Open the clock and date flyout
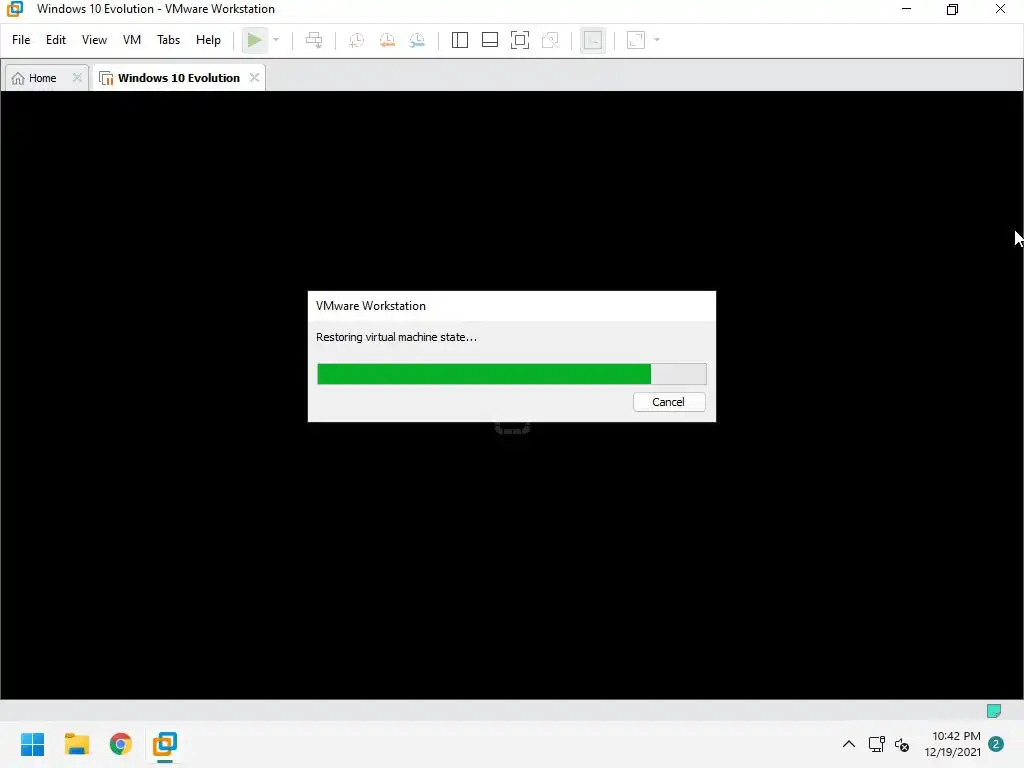 pos(952,744)
